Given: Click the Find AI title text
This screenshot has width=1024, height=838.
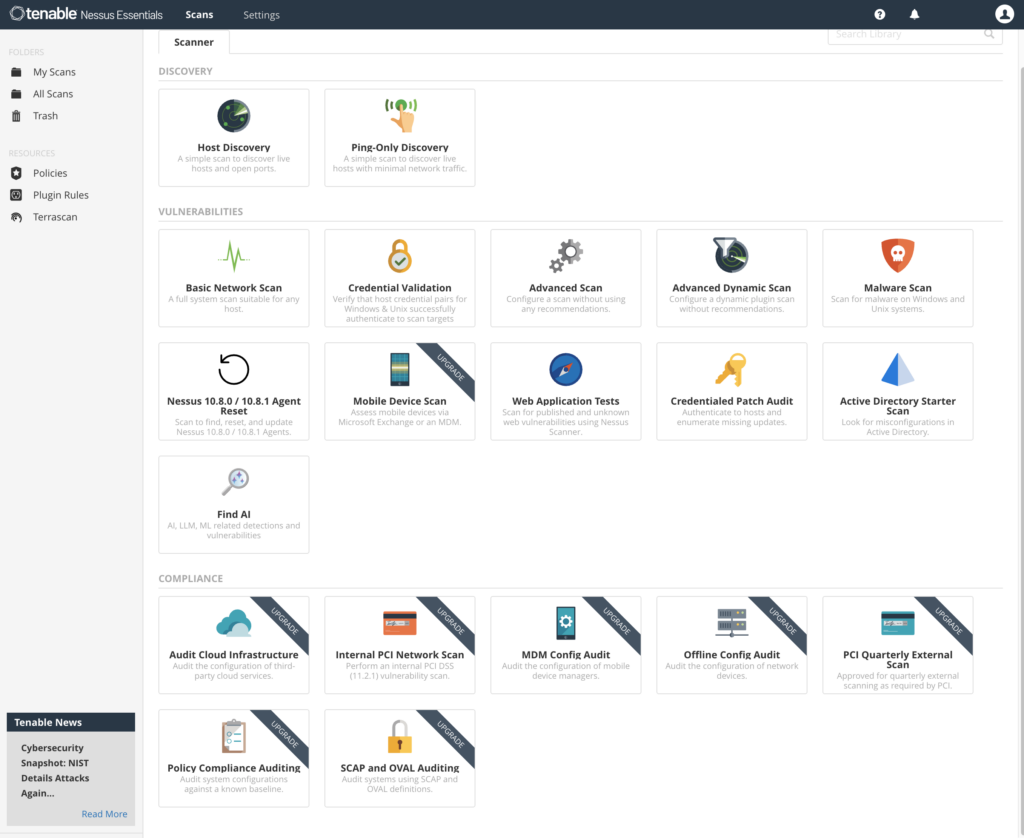Looking at the screenshot, I should pyautogui.click(x=234, y=515).
